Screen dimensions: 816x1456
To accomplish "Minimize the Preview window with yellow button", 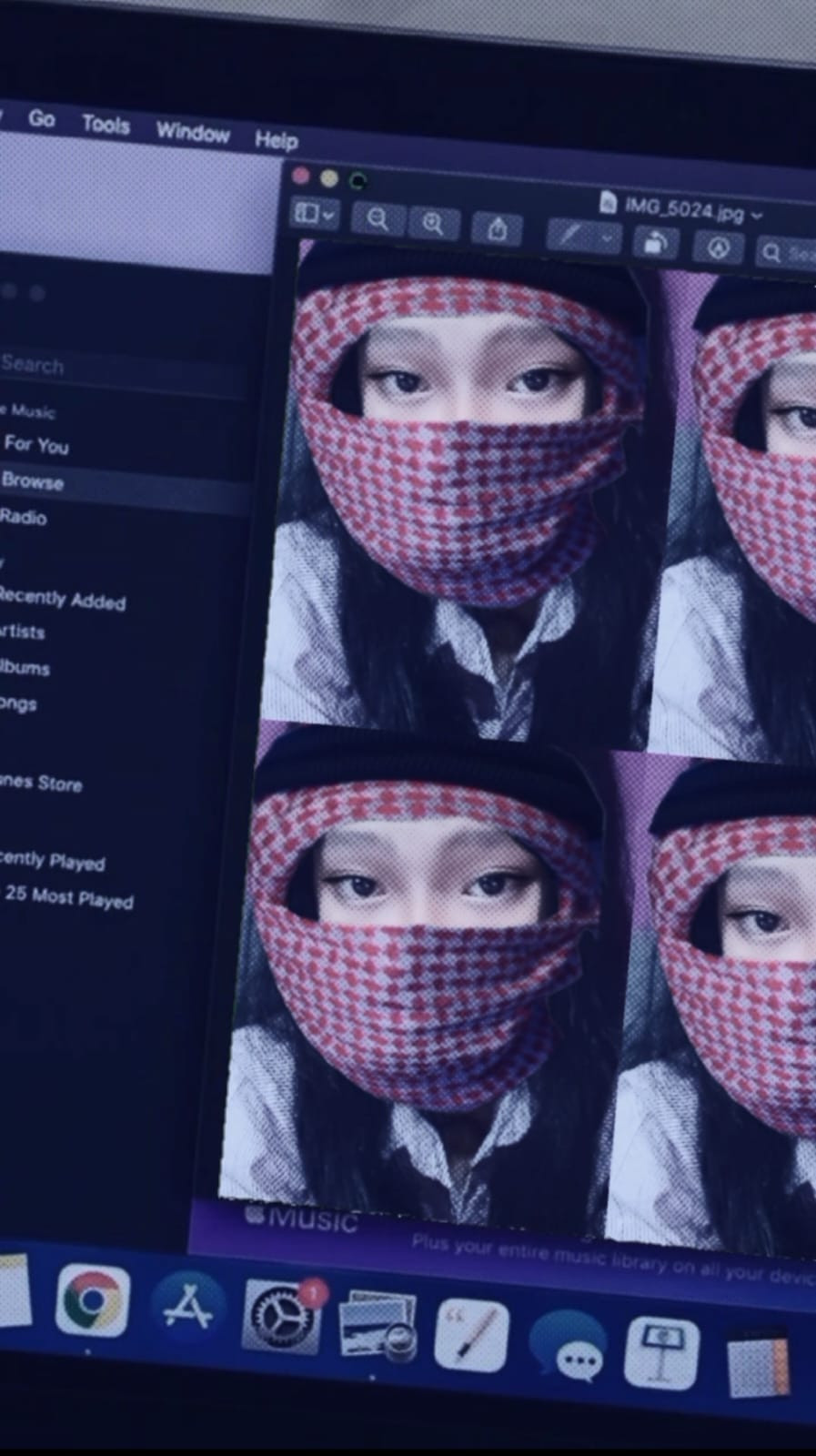I will point(329,178).
